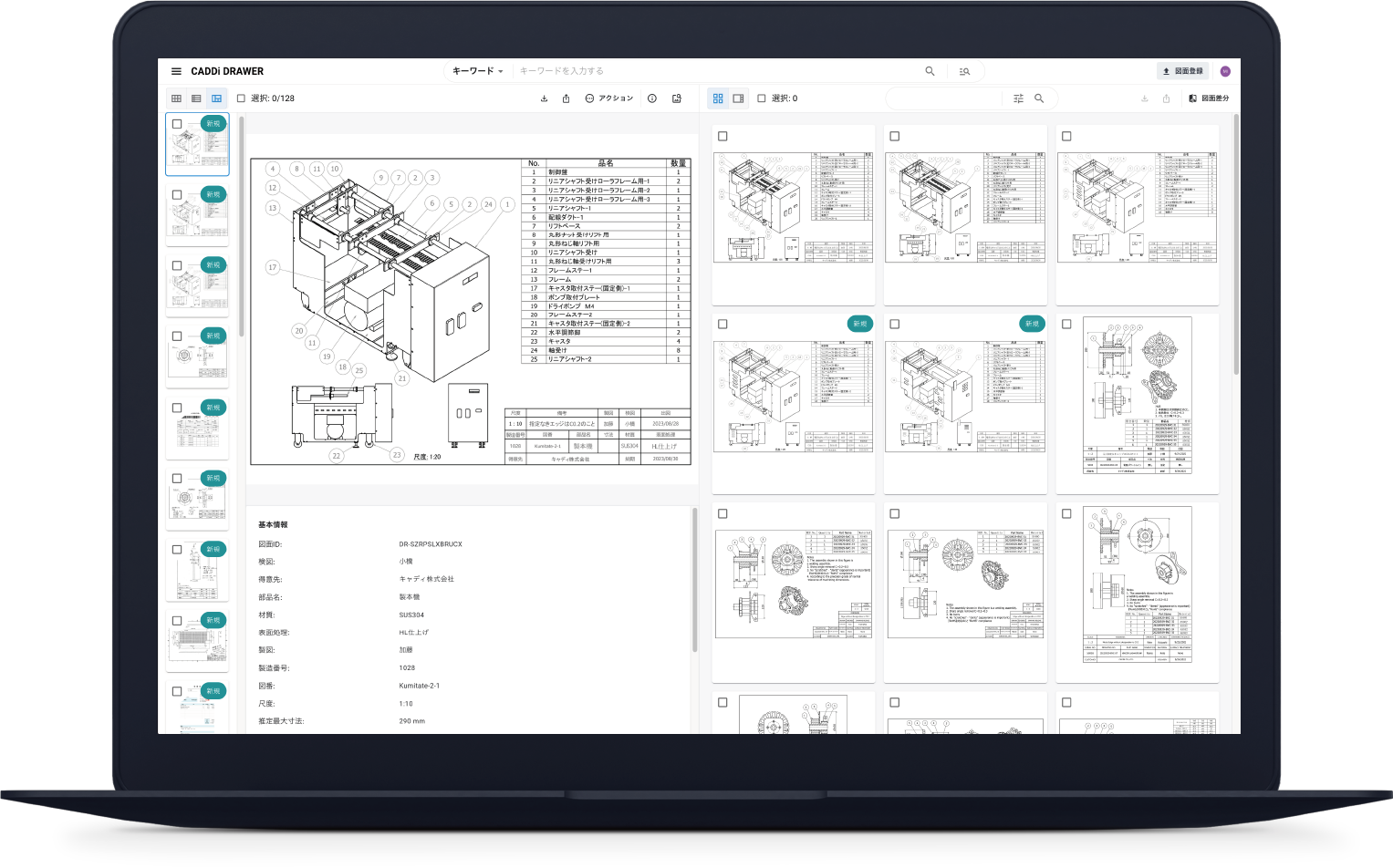Viewport: 1393px width, 868px height.
Task: Click the image save icon beside info
Action: [x=677, y=98]
